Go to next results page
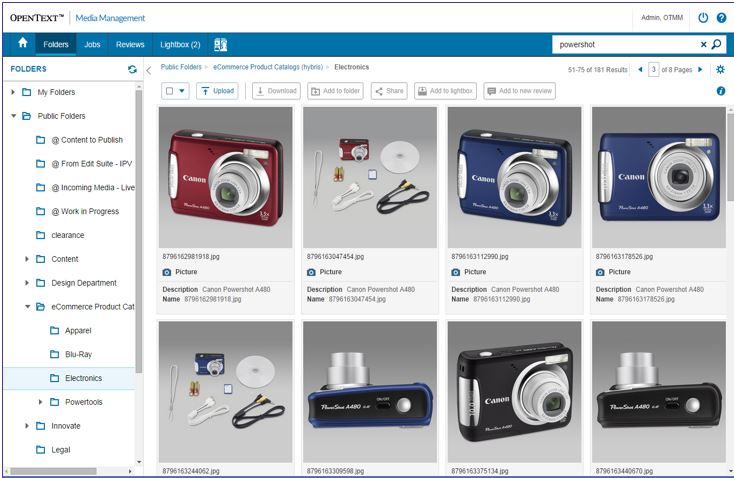The height and width of the screenshot is (478, 734). (700, 69)
